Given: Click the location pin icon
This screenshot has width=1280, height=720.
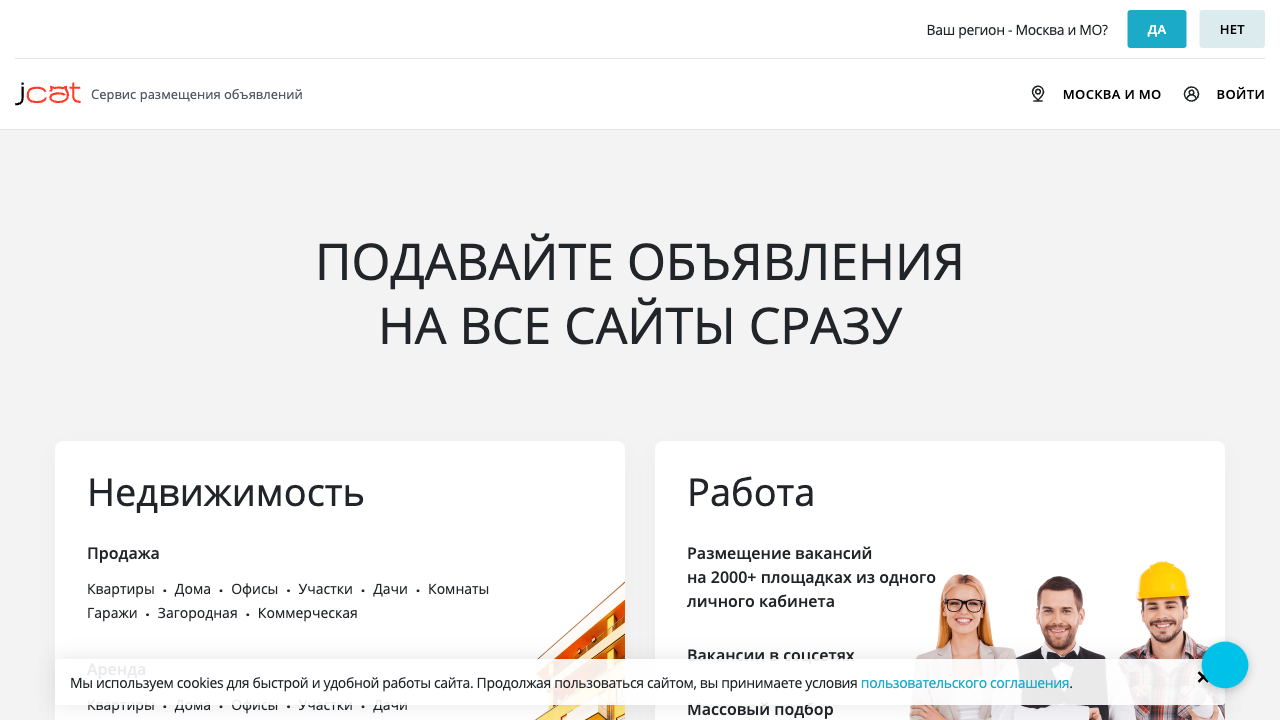Looking at the screenshot, I should point(1038,94).
